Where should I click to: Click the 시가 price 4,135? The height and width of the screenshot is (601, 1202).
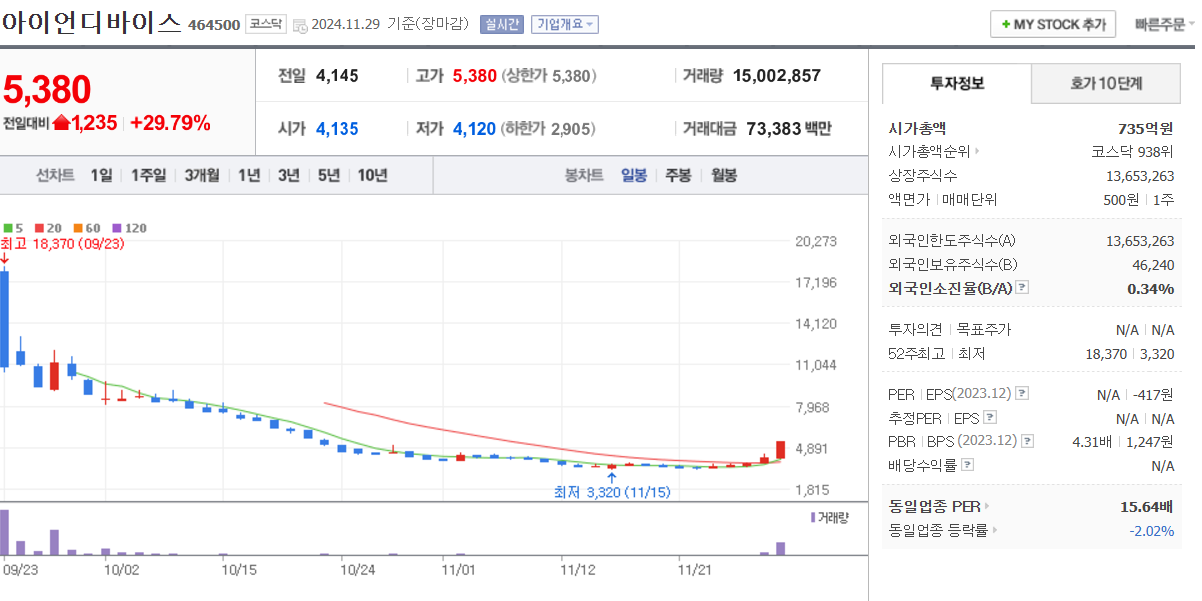337,128
